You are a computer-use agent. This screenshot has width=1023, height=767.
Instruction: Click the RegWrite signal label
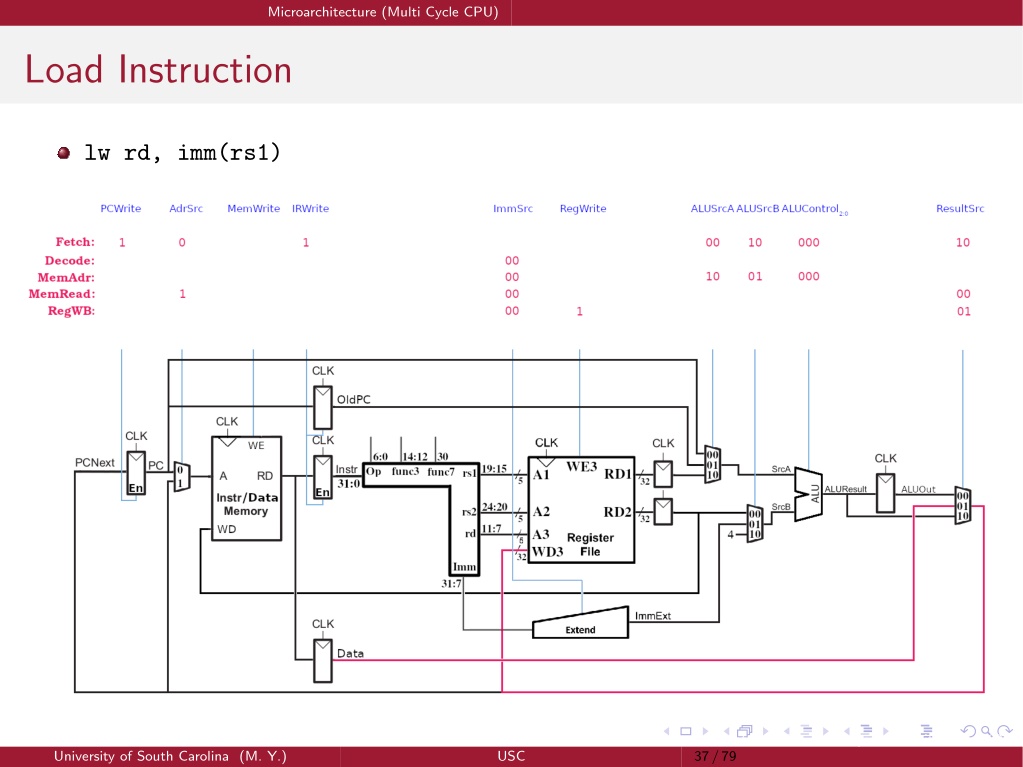tap(583, 209)
